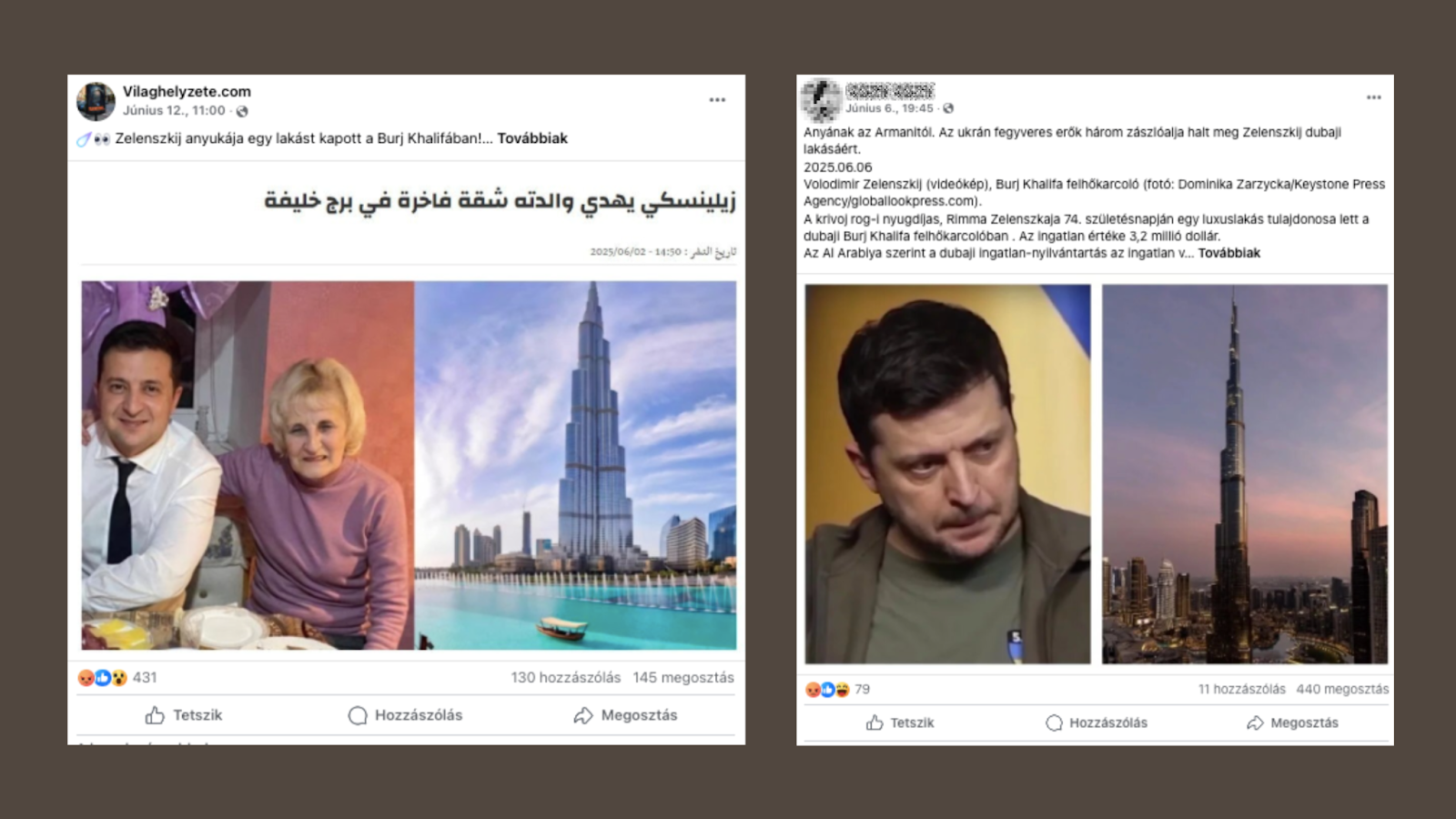The height and width of the screenshot is (819, 1456).
Task: Click thumbs-up Tetszik icon on left post
Action: point(155,715)
